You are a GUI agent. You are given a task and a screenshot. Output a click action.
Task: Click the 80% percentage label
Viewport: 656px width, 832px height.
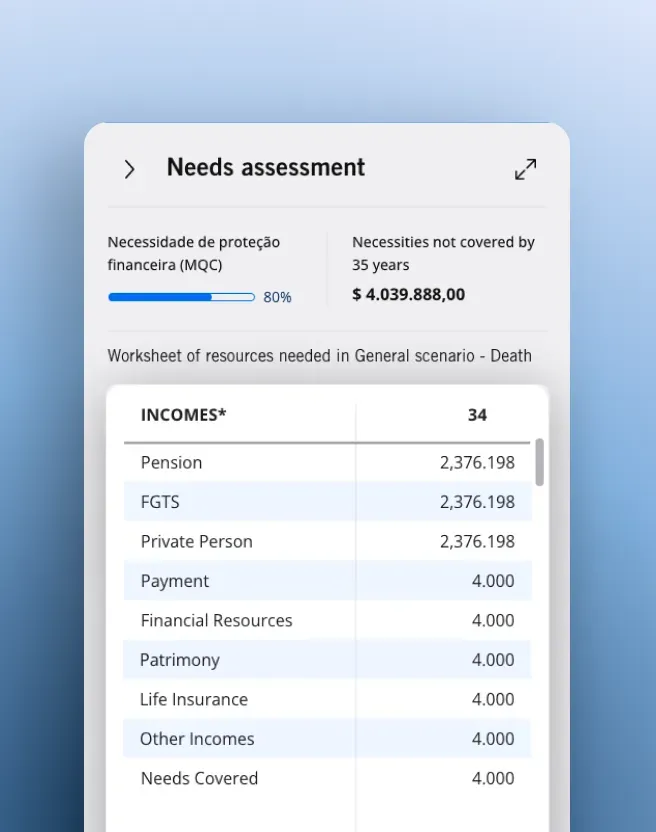coord(277,297)
